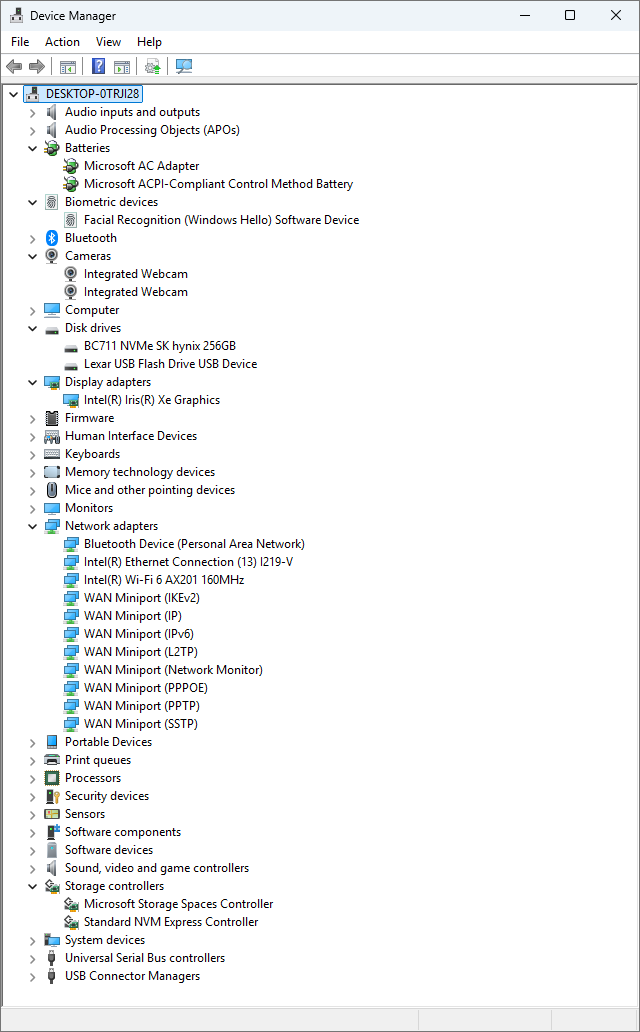Click the Device Manager title bar icon
Viewport: 640px width, 1032px height.
point(16,15)
